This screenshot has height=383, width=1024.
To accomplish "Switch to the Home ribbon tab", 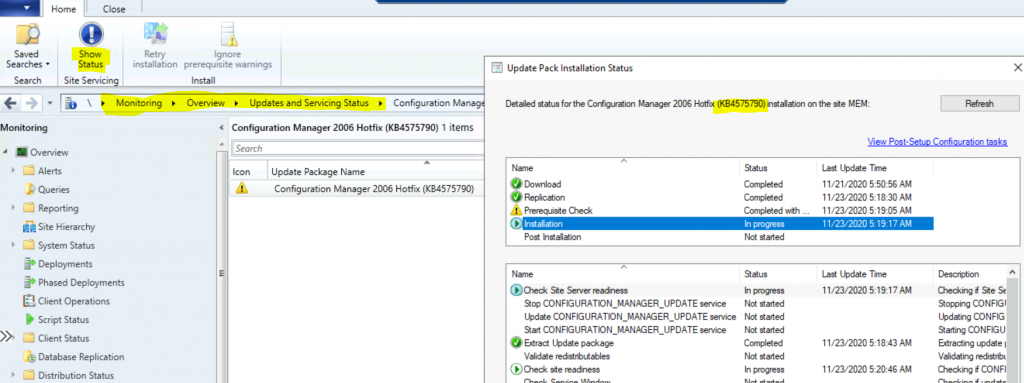I will 63,9.
